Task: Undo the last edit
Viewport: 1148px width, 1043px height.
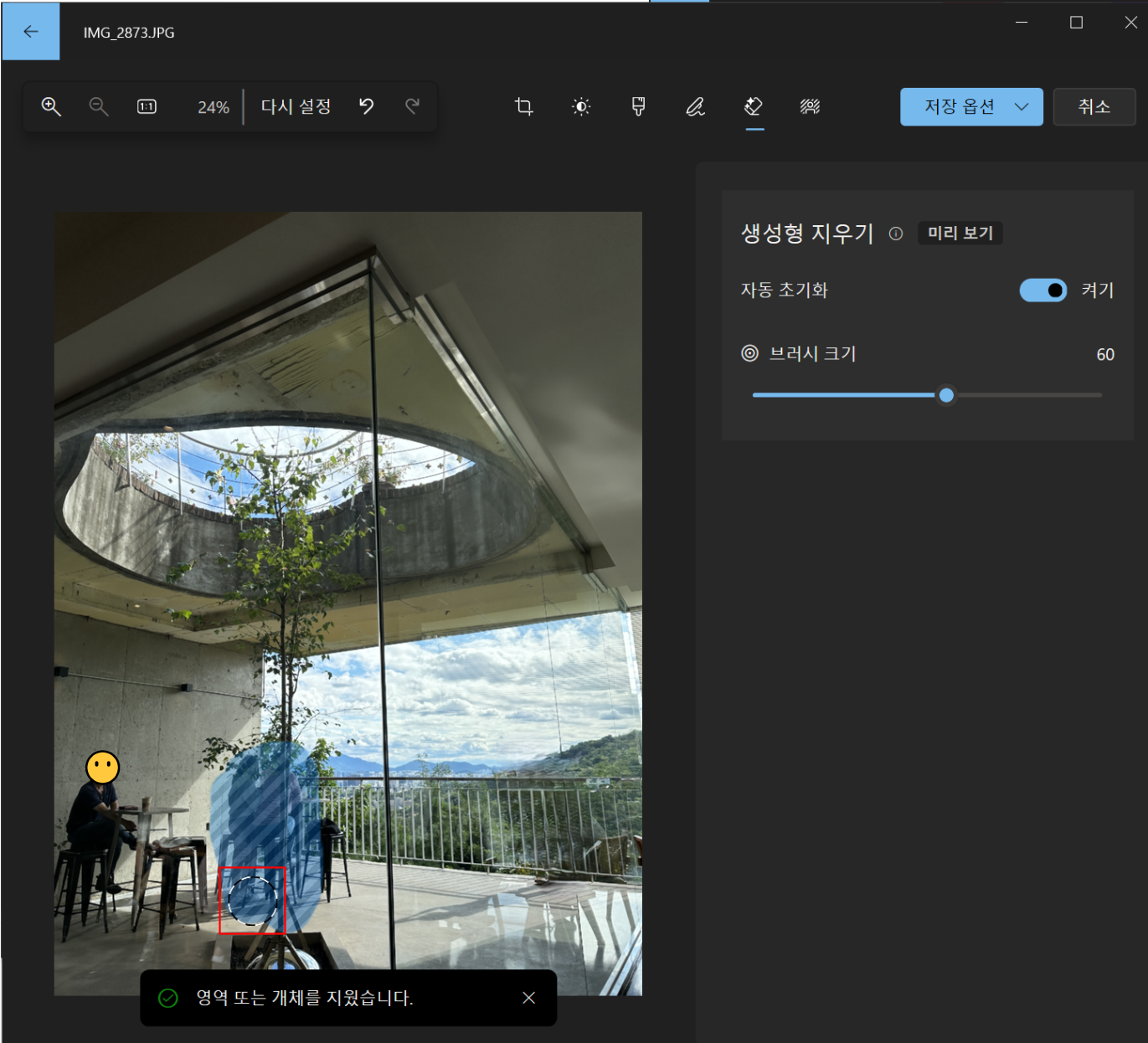Action: tap(366, 106)
